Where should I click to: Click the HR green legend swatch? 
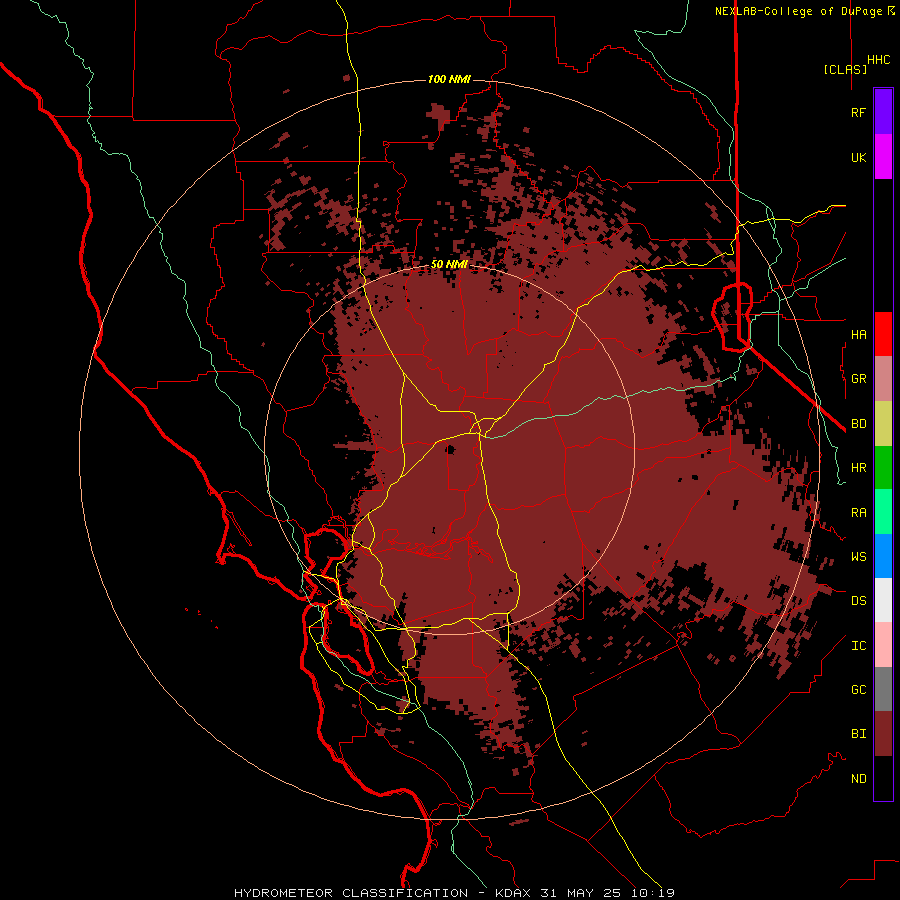(883, 468)
